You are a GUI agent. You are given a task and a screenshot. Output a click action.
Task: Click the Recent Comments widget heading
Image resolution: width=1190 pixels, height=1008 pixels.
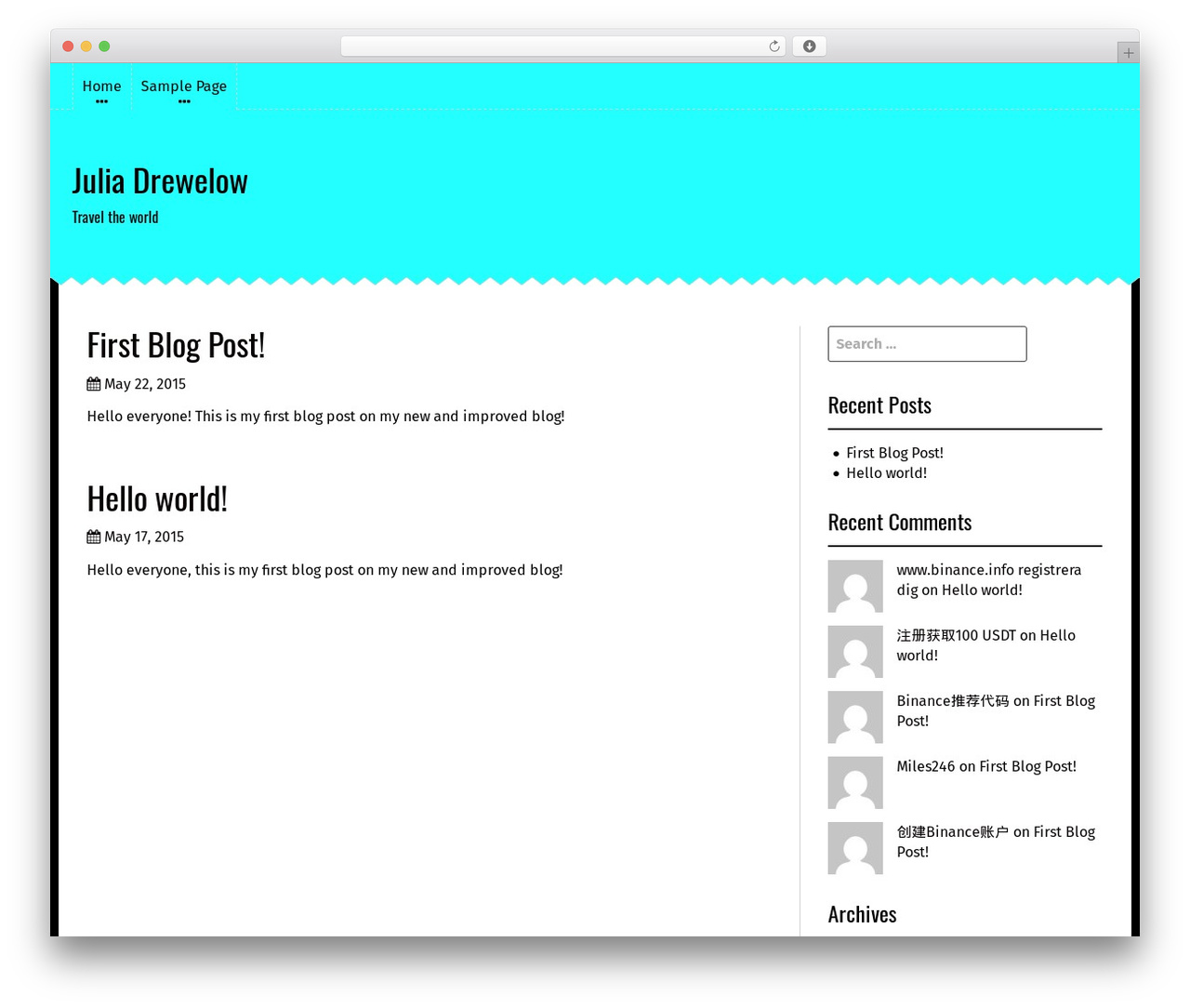[900, 523]
